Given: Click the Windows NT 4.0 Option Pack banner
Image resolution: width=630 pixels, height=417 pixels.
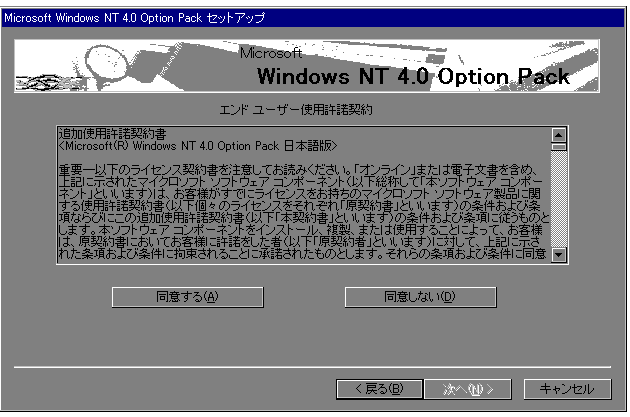Looking at the screenshot, I should pyautogui.click(x=307, y=66).
